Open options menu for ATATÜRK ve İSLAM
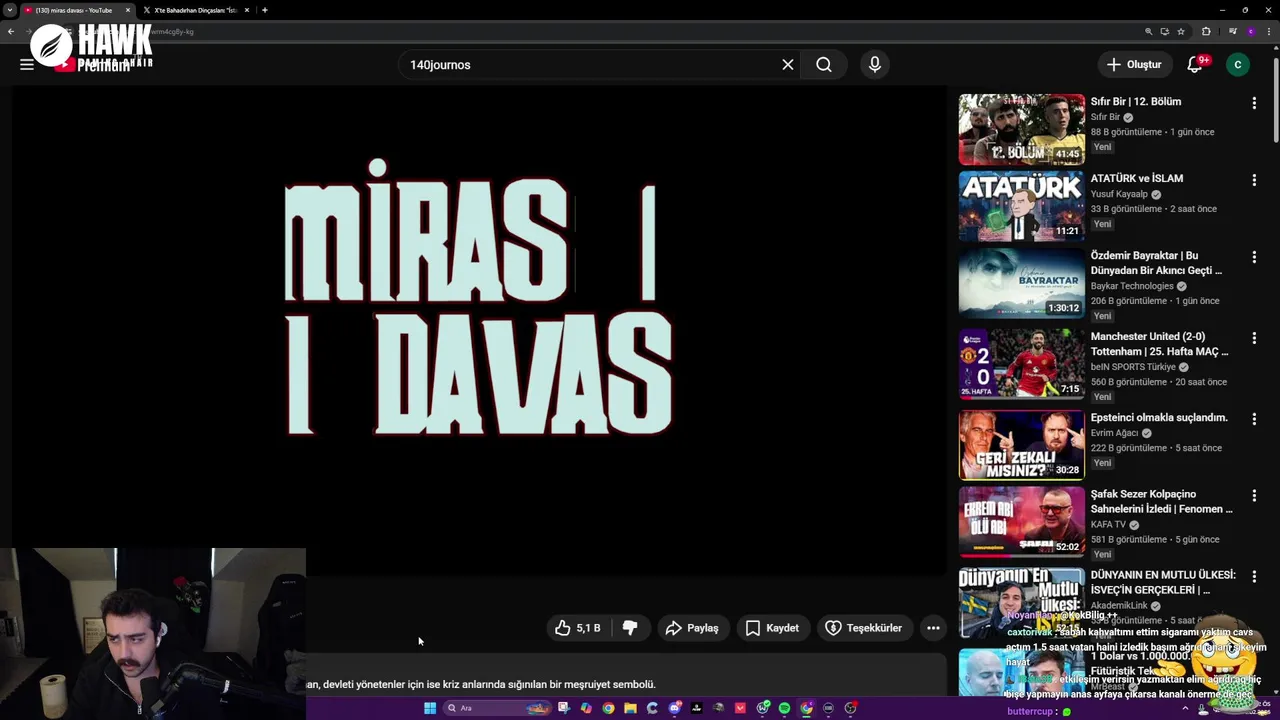The height and width of the screenshot is (720, 1280). (x=1254, y=180)
